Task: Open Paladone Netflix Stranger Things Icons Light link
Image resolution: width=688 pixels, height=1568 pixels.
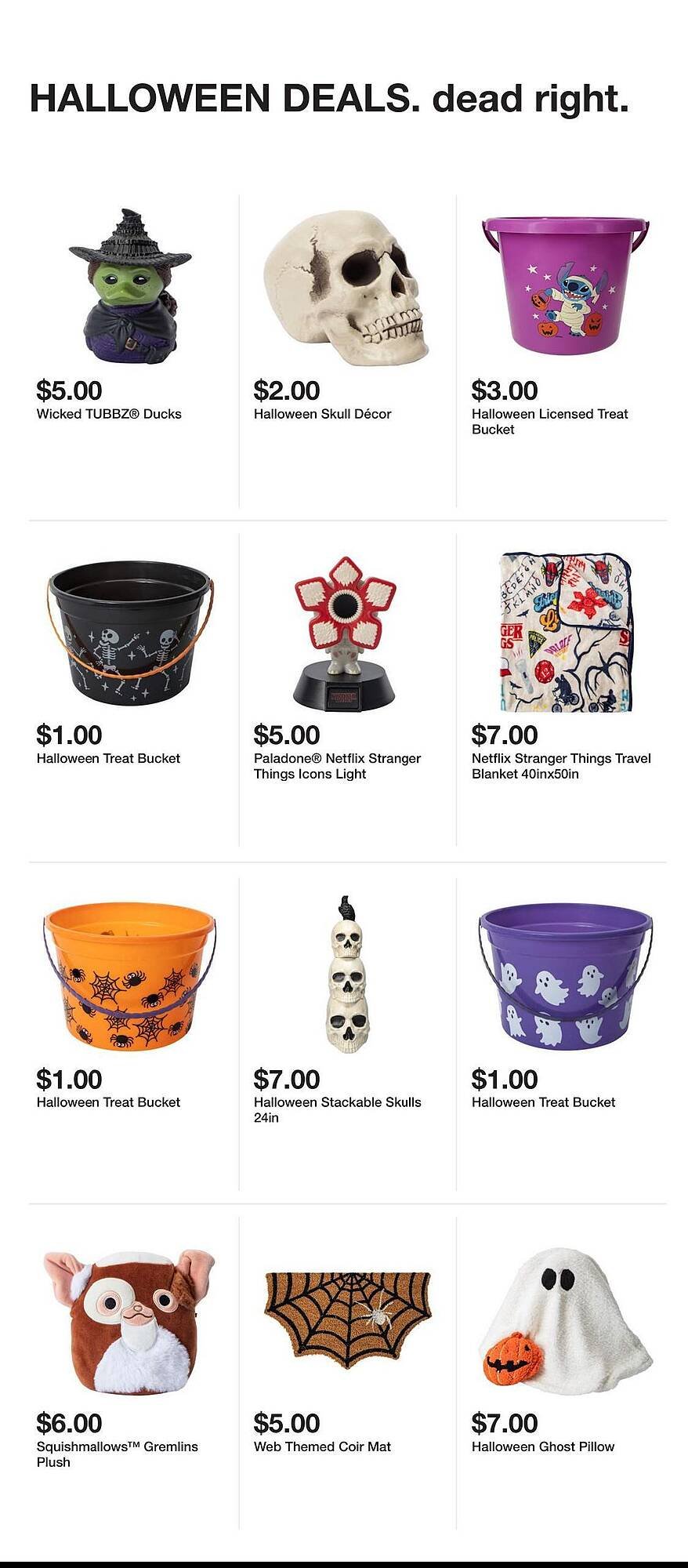Action: [337, 766]
